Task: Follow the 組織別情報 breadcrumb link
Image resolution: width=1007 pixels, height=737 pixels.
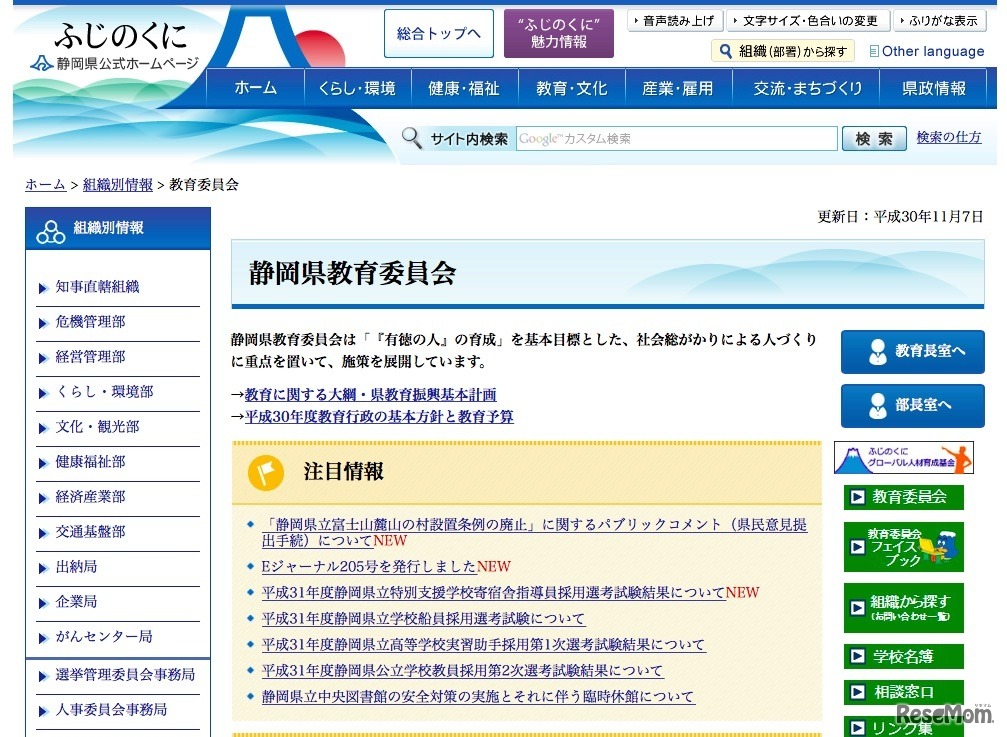Action: tap(116, 185)
